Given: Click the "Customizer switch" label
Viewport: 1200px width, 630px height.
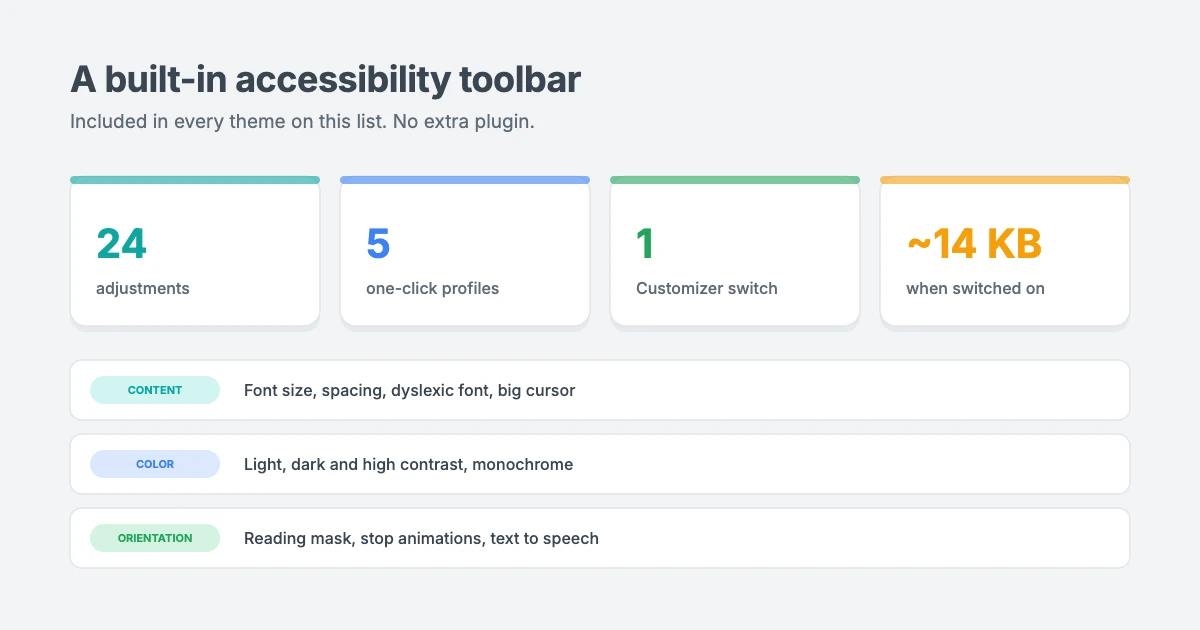Looking at the screenshot, I should tap(707, 288).
